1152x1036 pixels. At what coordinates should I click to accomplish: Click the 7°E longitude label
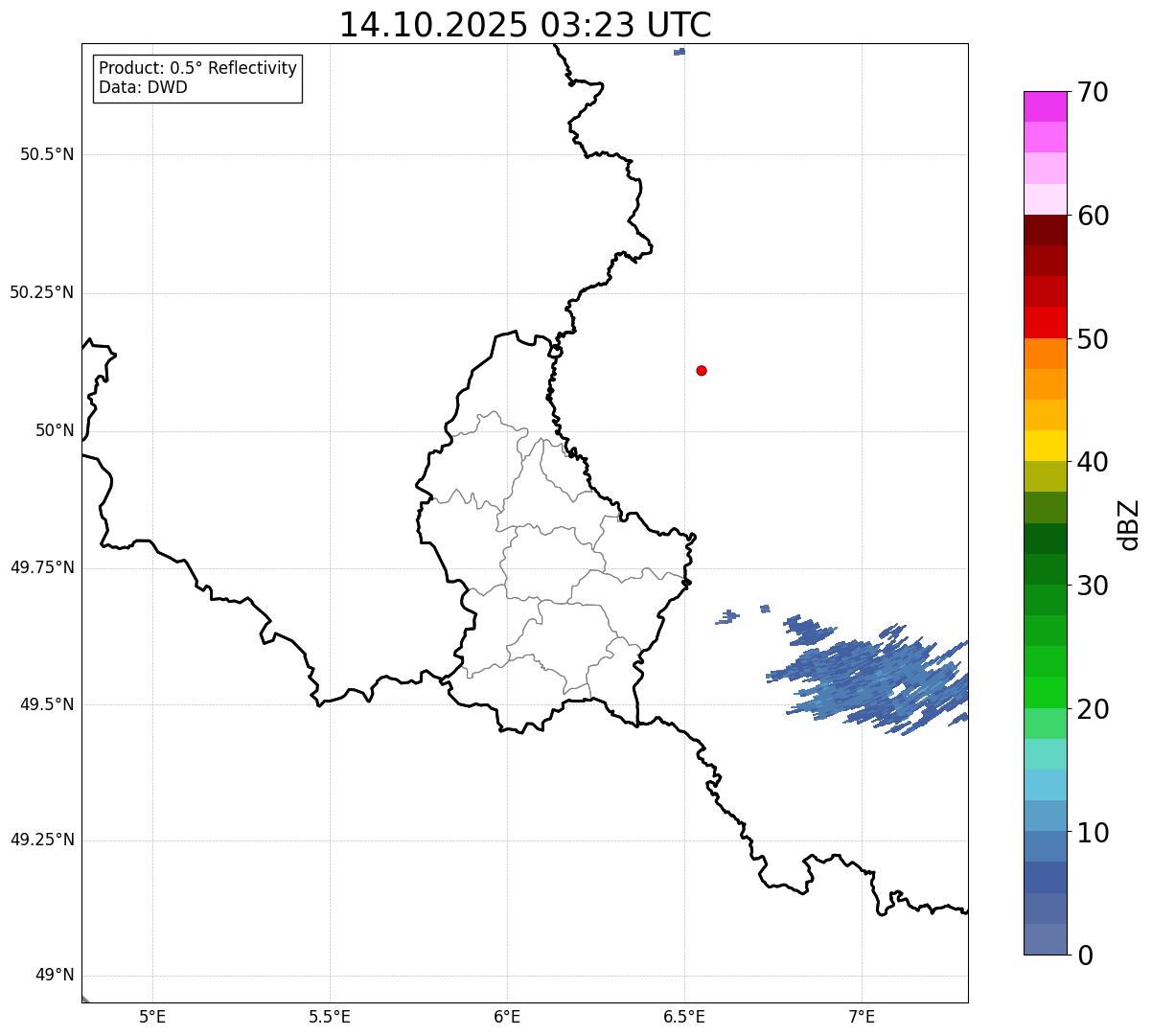coord(862,1017)
